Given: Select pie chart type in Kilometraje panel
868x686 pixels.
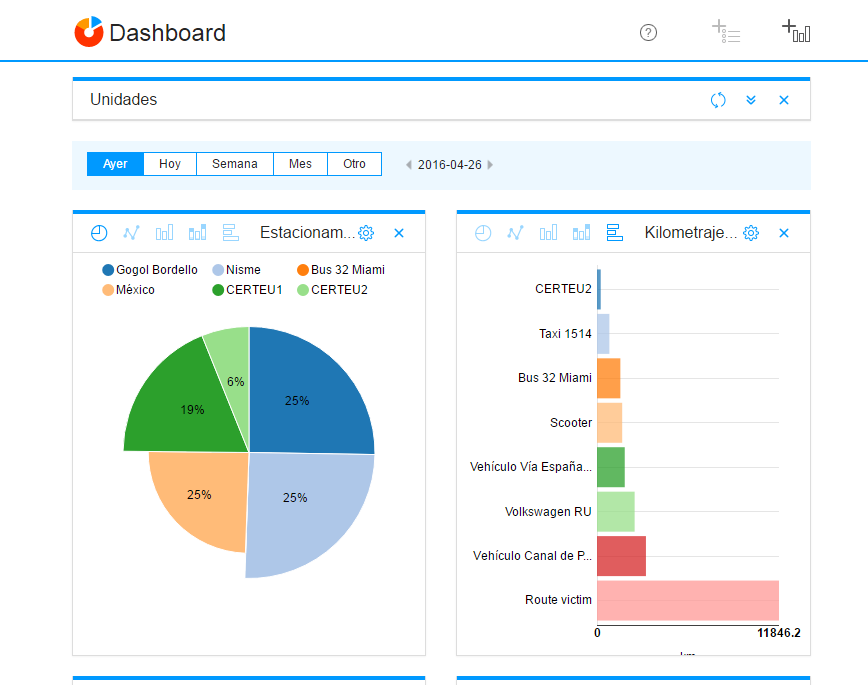Looking at the screenshot, I should [x=483, y=233].
